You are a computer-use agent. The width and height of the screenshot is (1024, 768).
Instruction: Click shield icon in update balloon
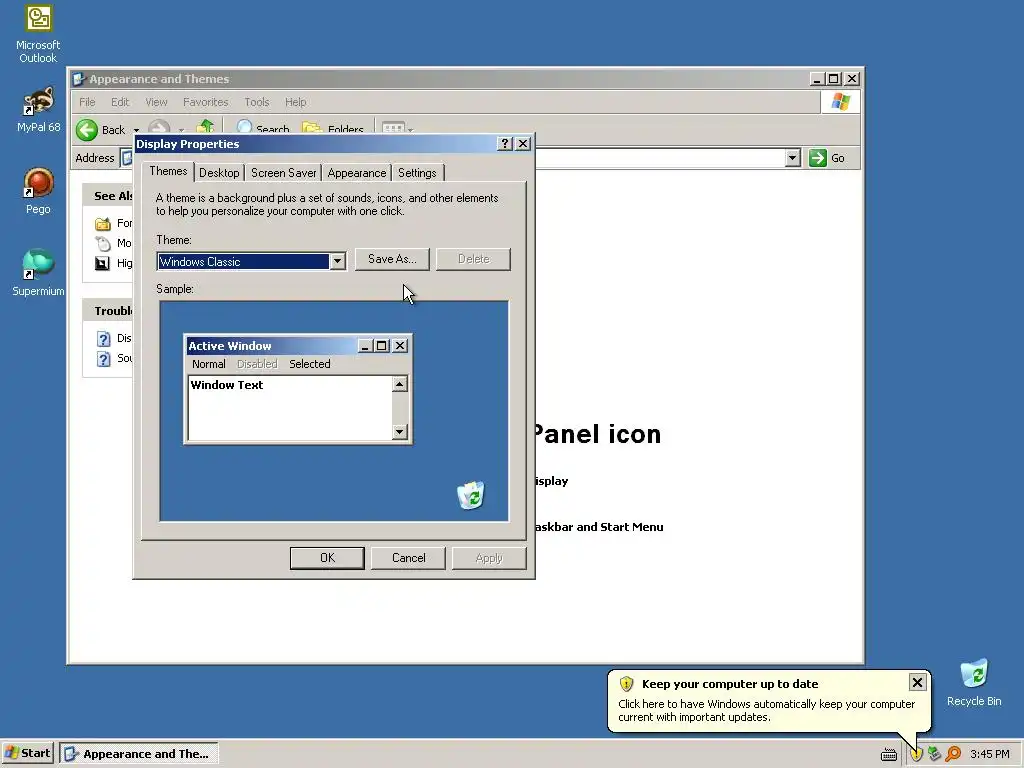click(x=626, y=684)
